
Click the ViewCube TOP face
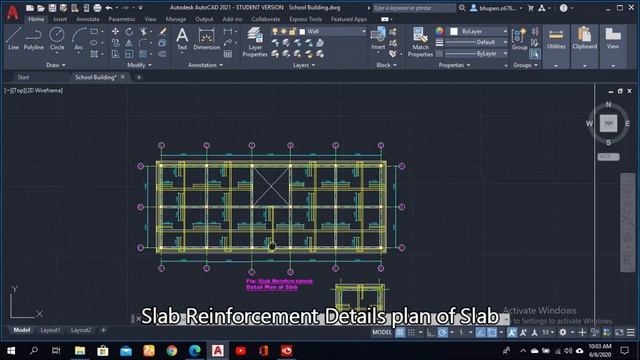tap(608, 123)
